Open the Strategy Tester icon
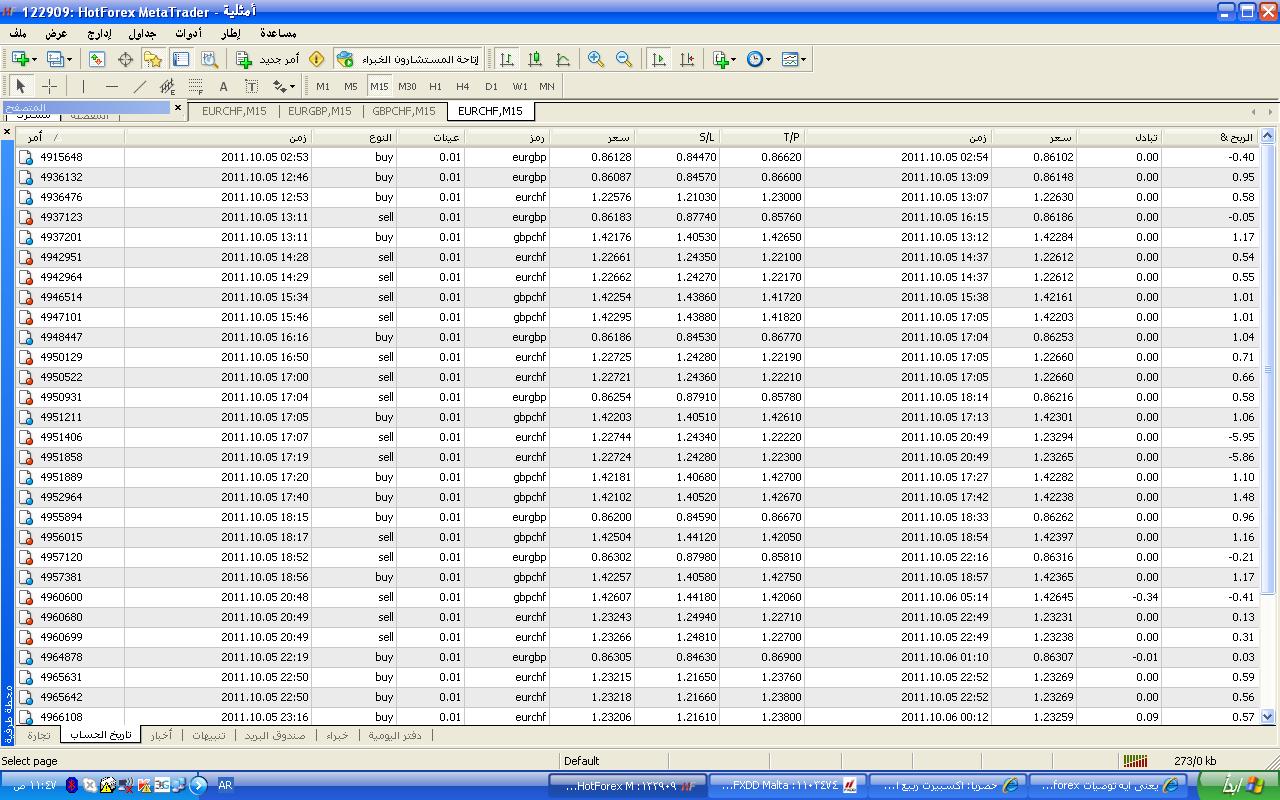The width and height of the screenshot is (1280, 800). tap(209, 60)
